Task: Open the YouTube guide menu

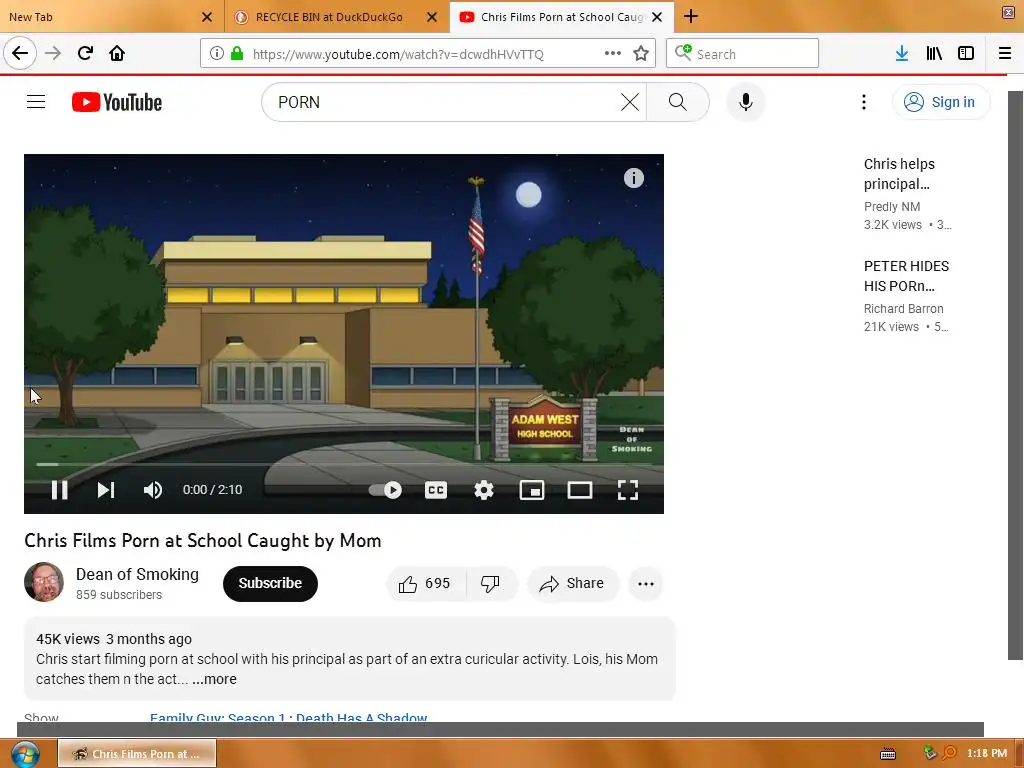Action: (x=36, y=102)
